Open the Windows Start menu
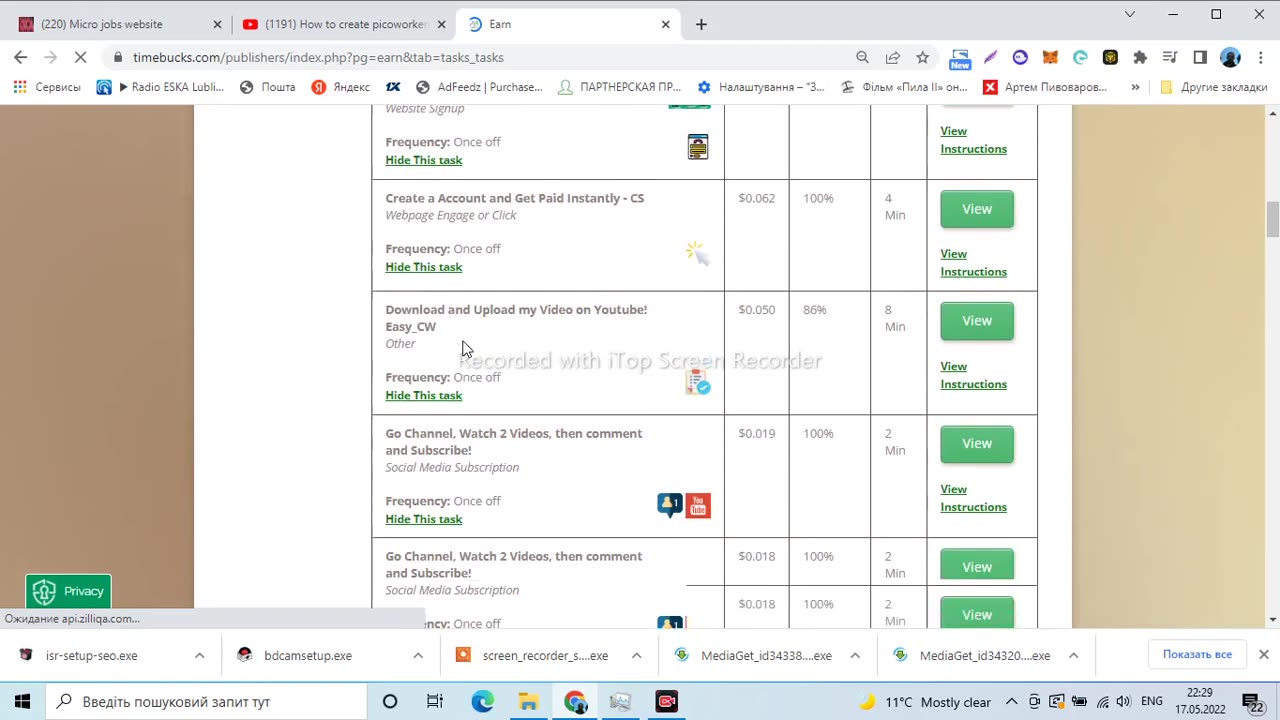1280x720 pixels. (22, 702)
